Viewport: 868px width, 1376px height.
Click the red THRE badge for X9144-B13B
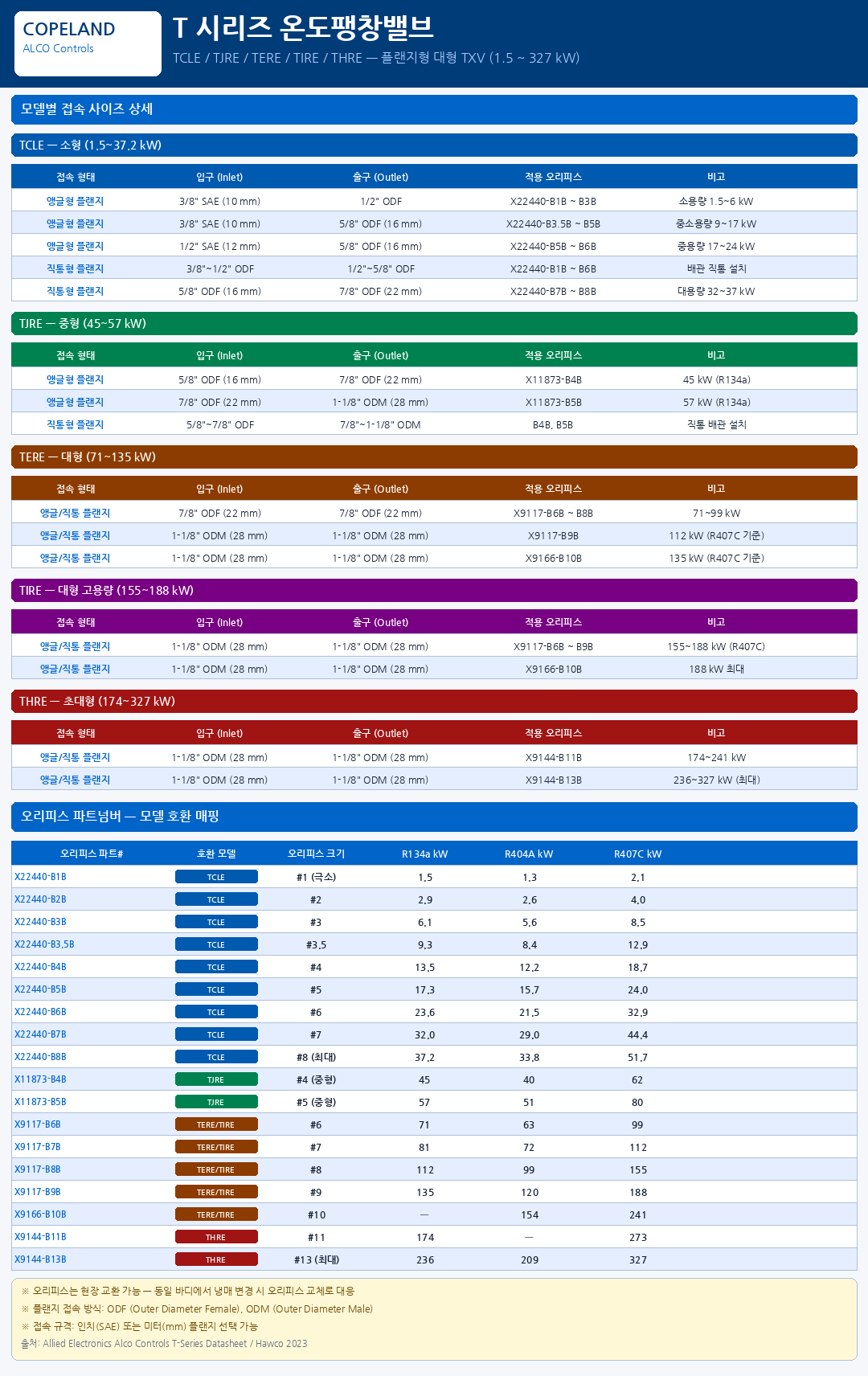click(216, 1259)
